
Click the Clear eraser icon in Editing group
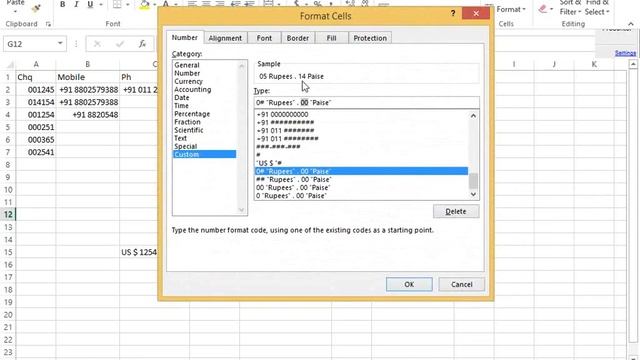click(542, 9)
